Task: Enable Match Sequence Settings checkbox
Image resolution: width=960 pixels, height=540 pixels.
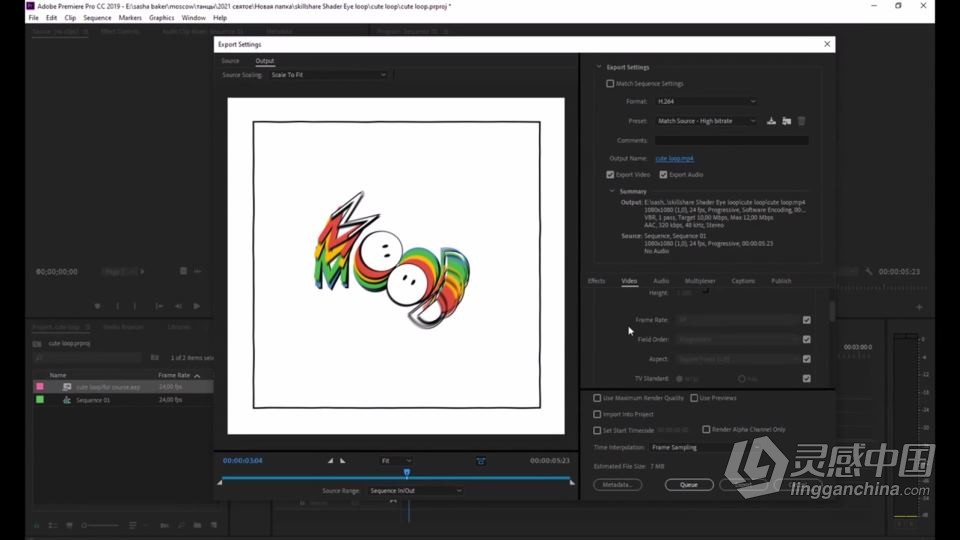Action: tap(610, 84)
